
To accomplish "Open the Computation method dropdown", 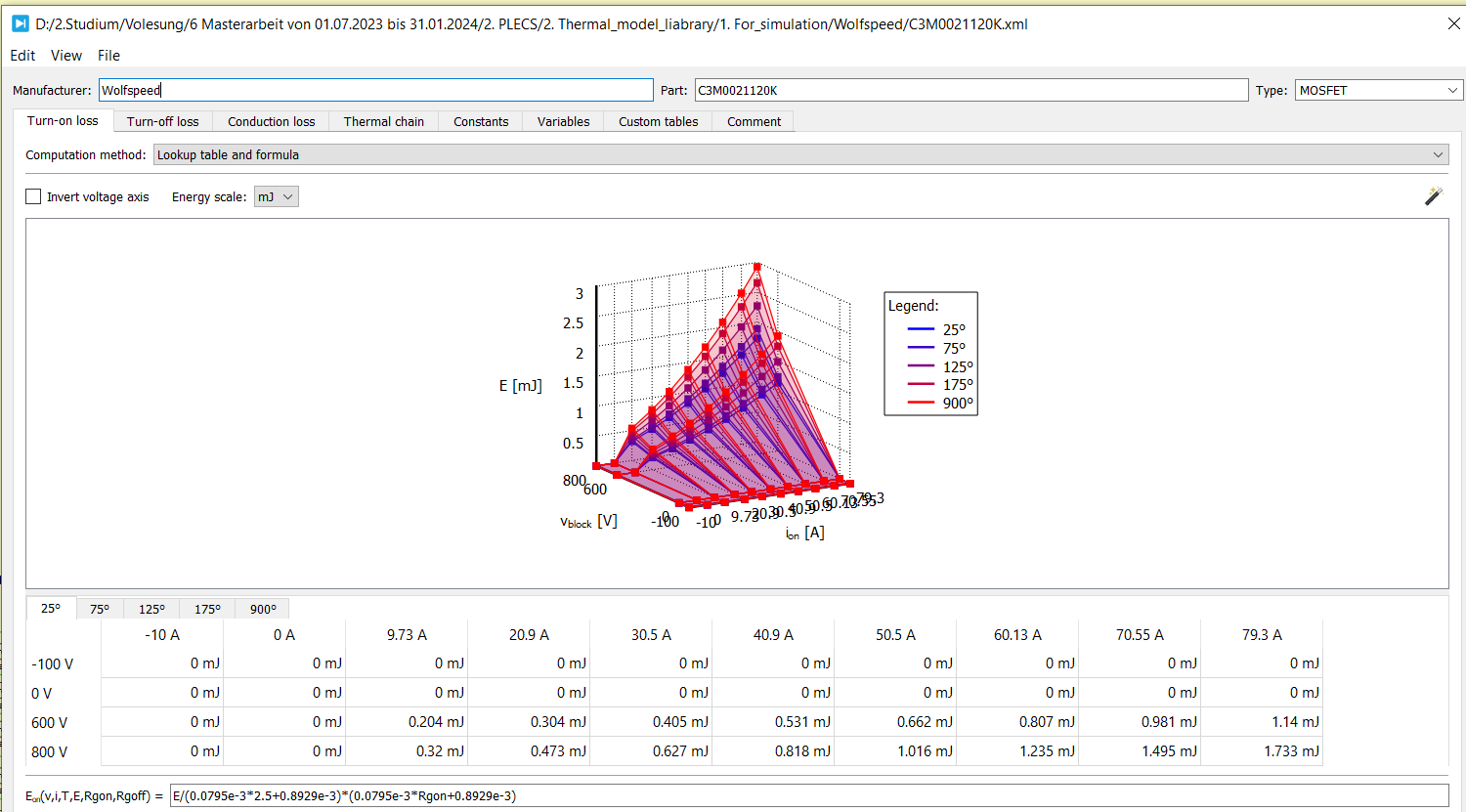I will pyautogui.click(x=800, y=154).
